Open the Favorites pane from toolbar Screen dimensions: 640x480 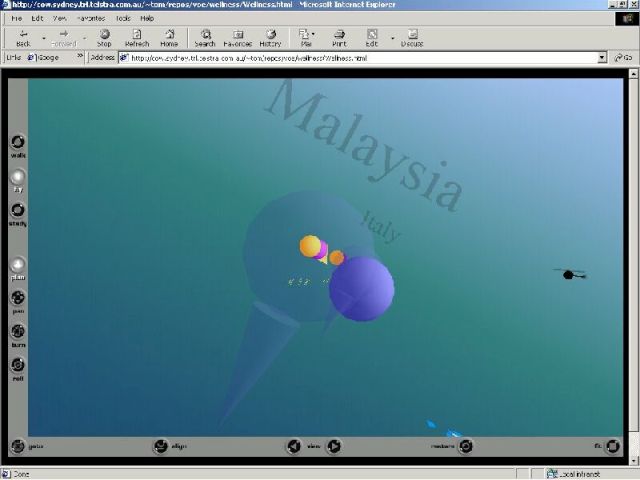point(238,38)
